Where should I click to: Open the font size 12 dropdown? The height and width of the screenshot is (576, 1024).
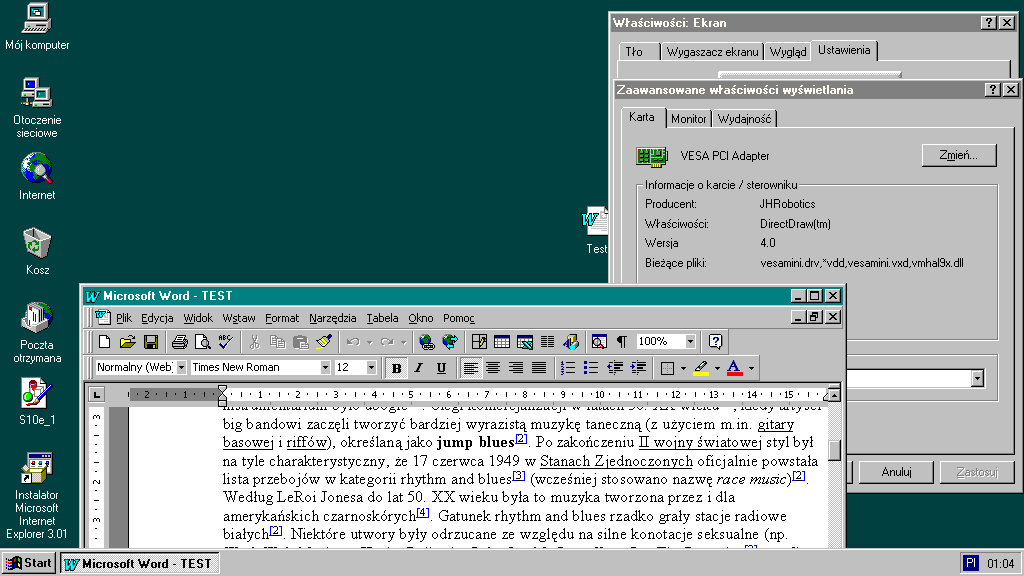(371, 368)
